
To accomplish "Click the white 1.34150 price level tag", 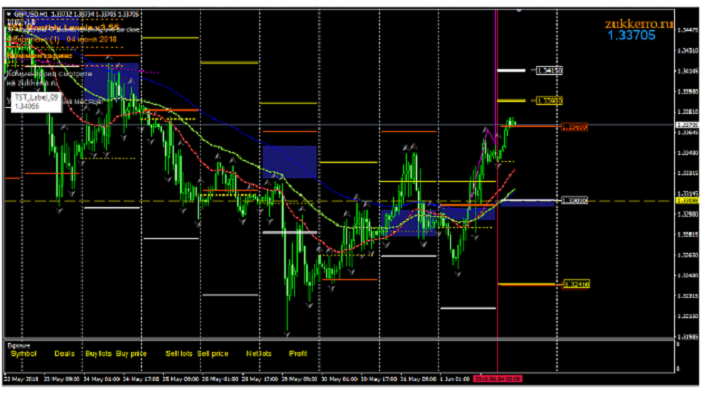I will click(549, 71).
